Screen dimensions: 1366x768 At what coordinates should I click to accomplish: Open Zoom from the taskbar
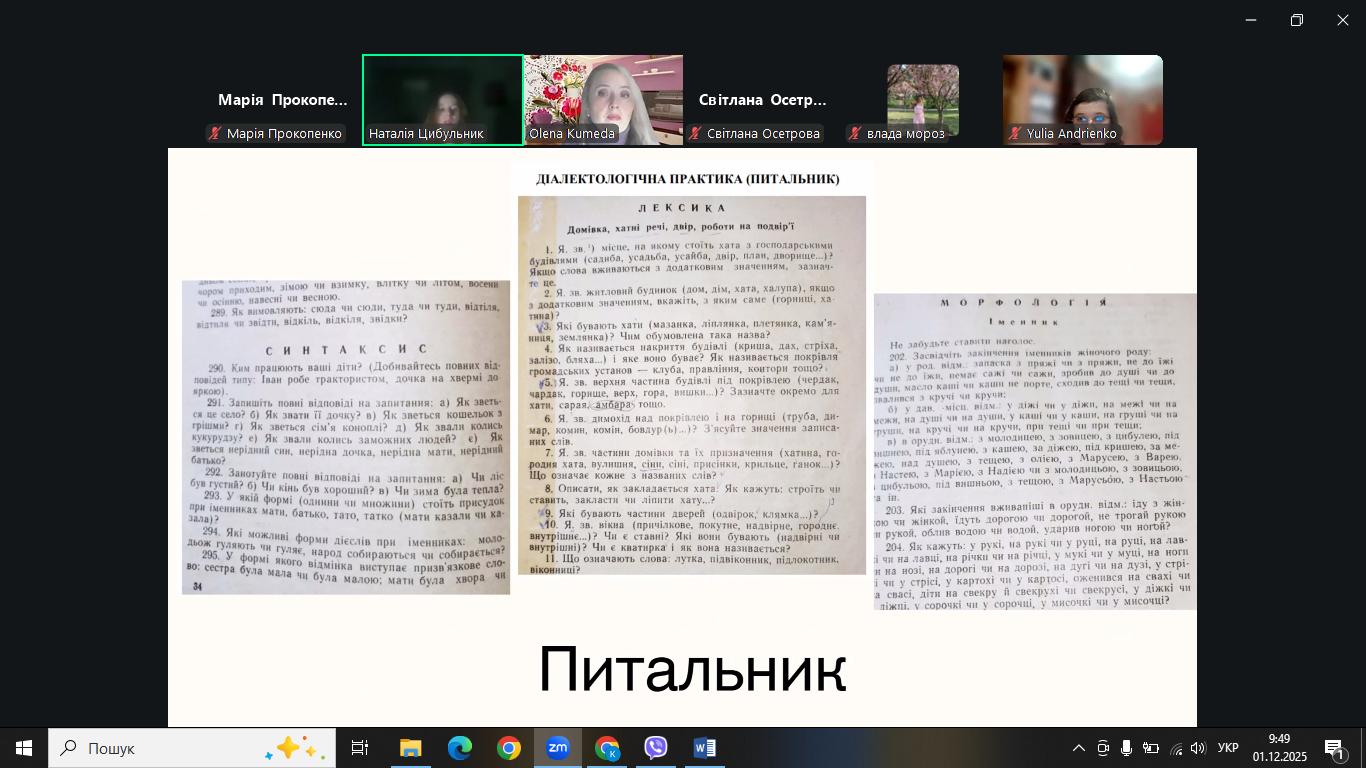tap(558, 748)
